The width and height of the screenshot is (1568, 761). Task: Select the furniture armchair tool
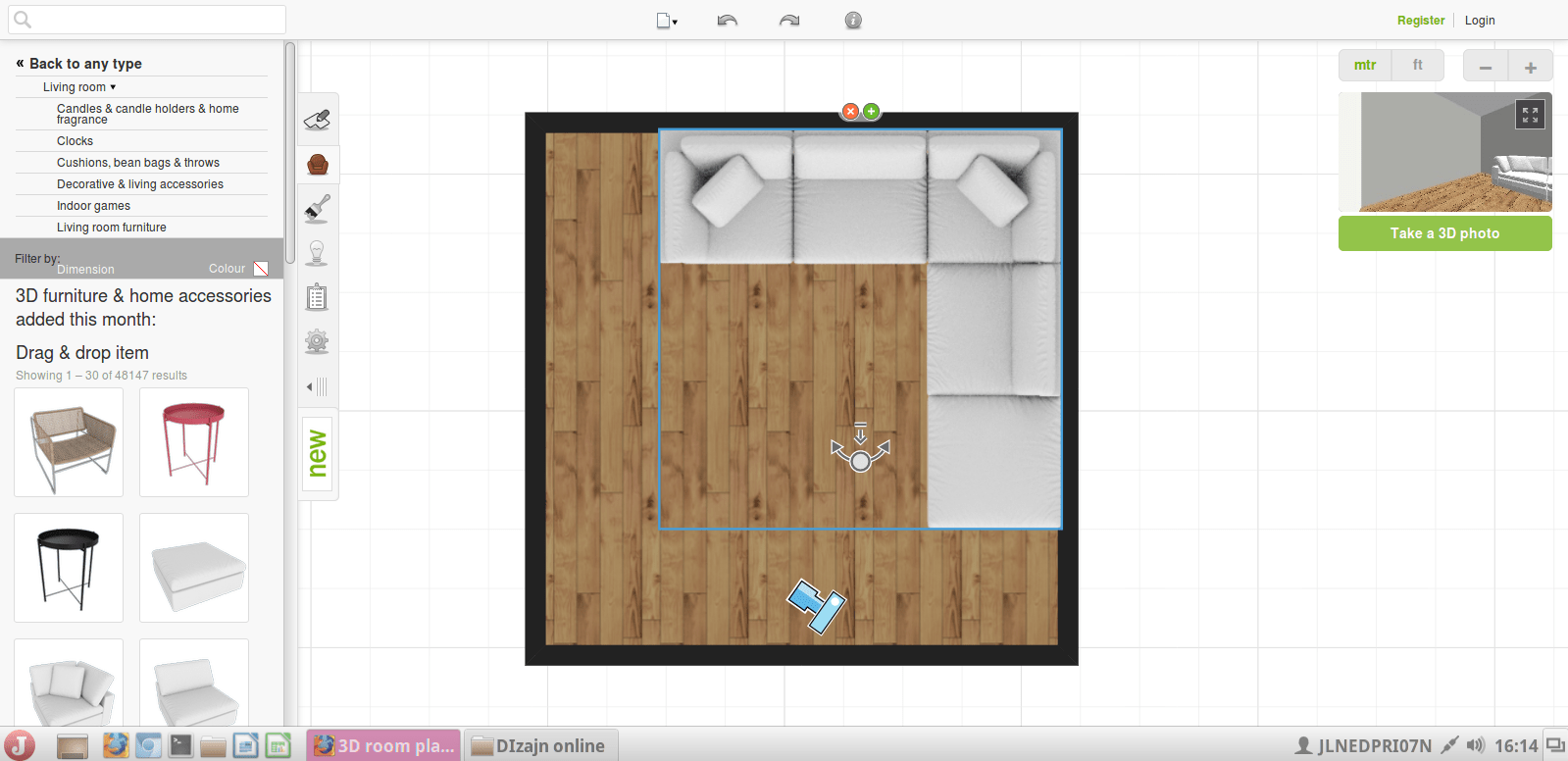pyautogui.click(x=317, y=164)
